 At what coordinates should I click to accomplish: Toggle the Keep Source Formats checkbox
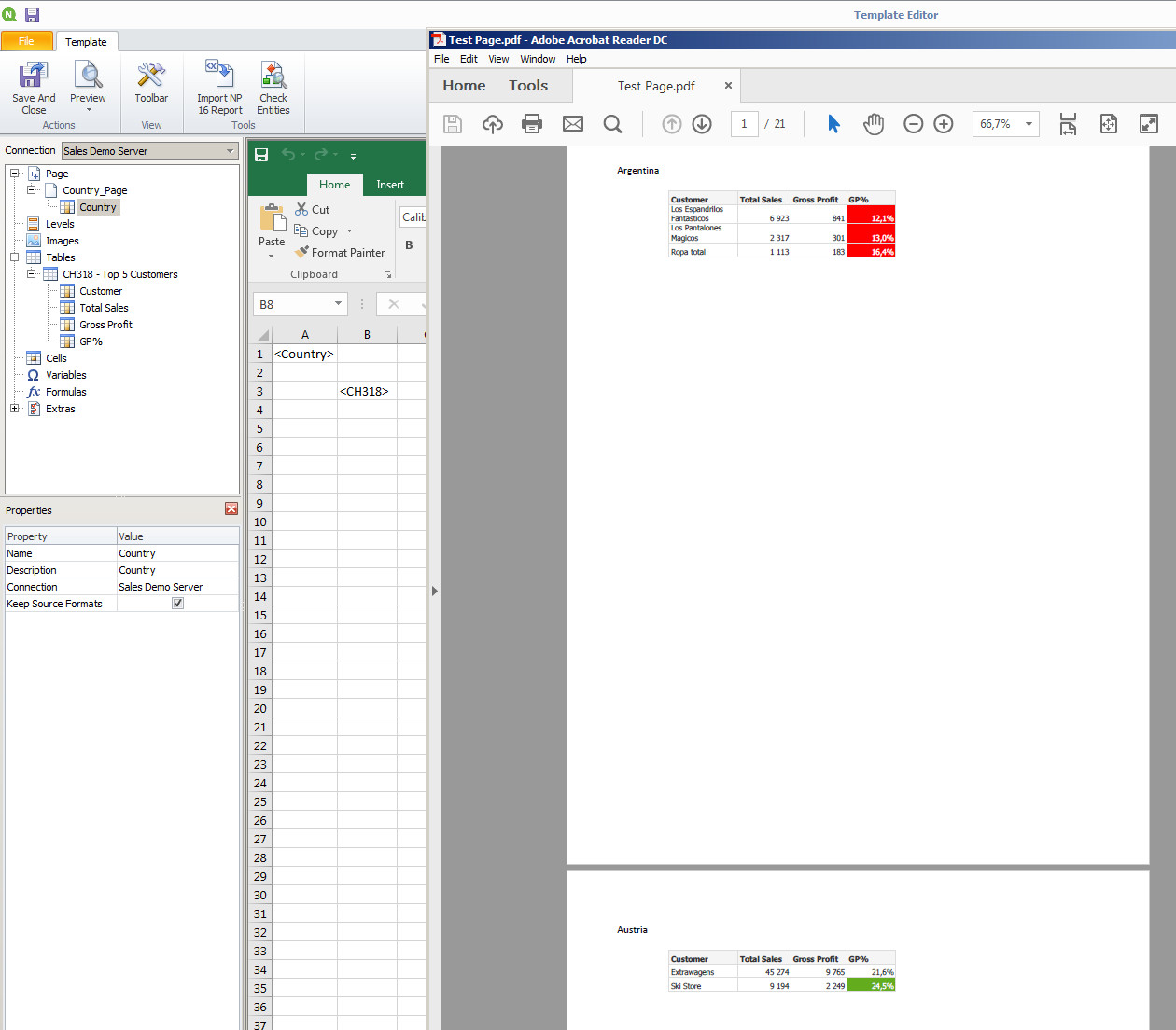click(x=177, y=604)
